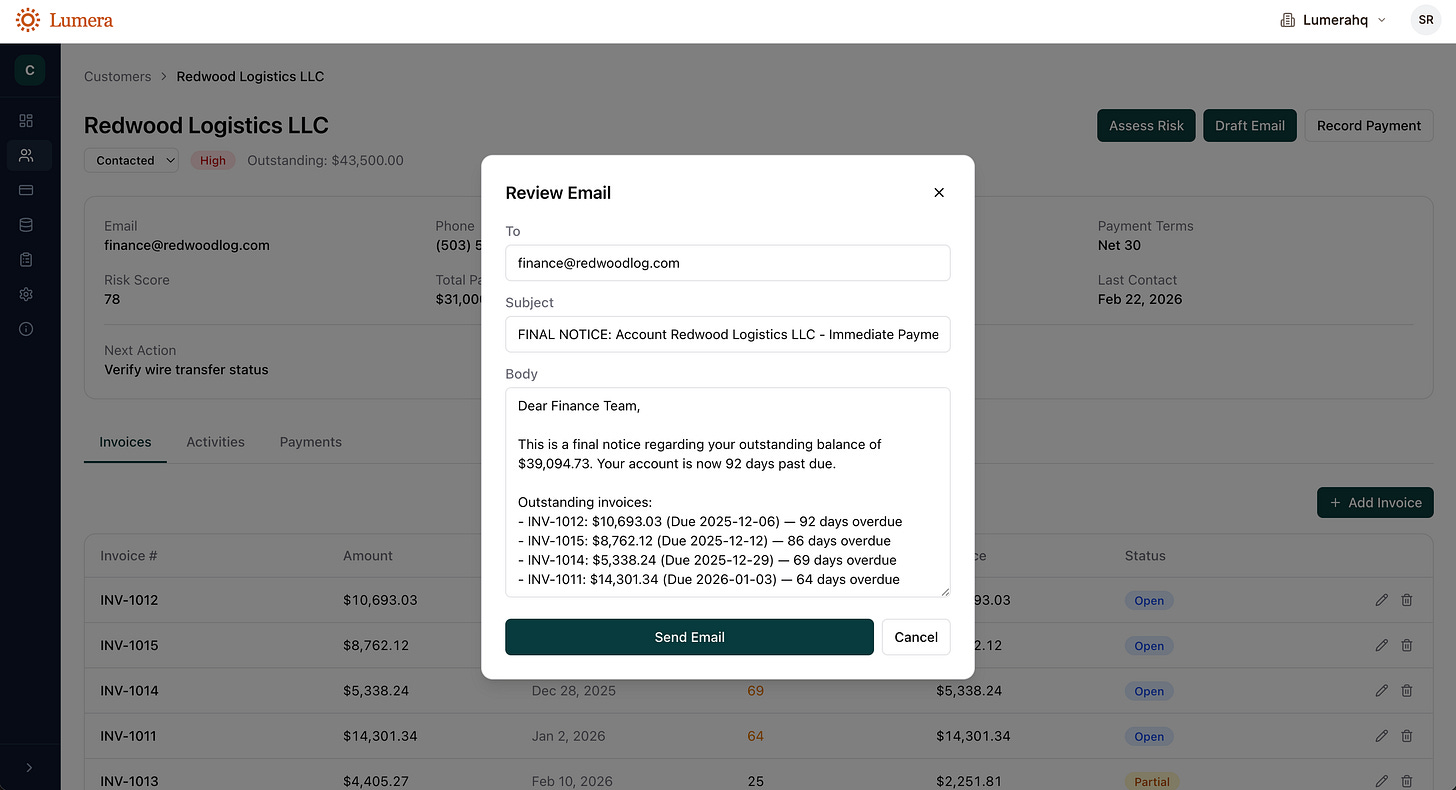The image size is (1456, 790).
Task: Edit invoice INV-1015 pencil icon
Action: click(x=1382, y=646)
